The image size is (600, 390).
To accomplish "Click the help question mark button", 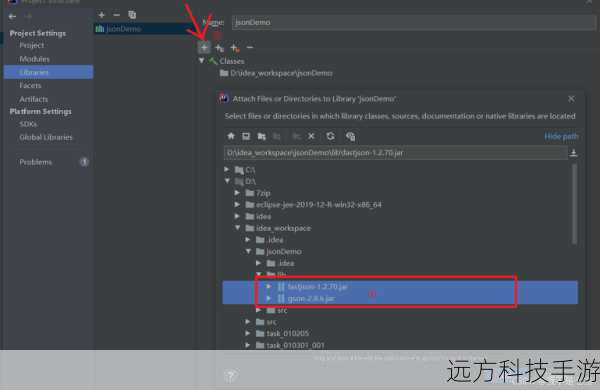I will (x=230, y=375).
